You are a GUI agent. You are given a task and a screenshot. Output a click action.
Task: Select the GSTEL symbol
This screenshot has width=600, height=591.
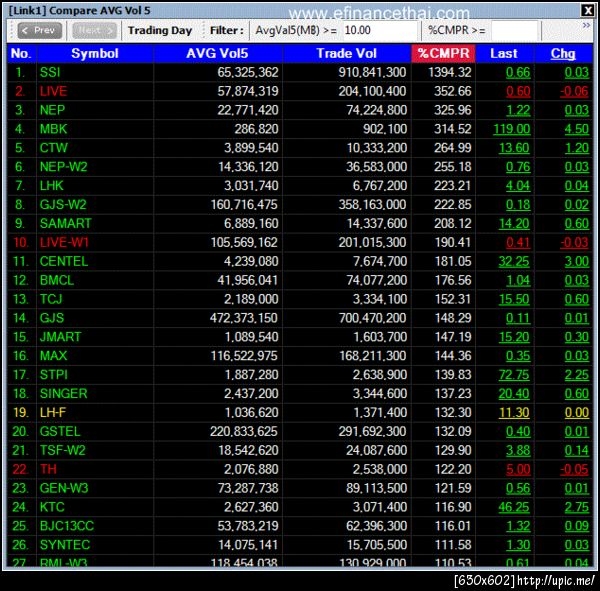coord(60,431)
